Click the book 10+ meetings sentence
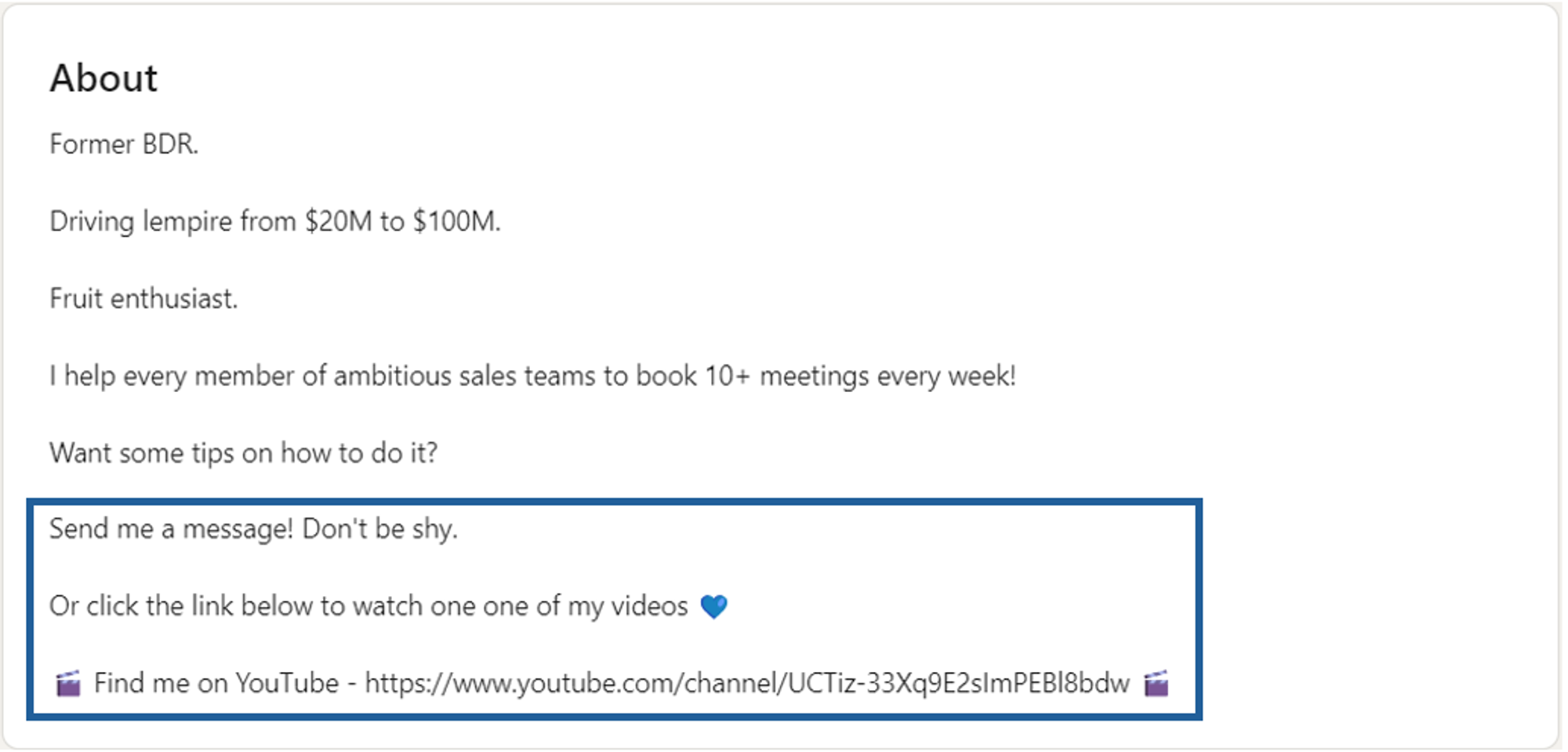Image resolution: width=1568 pixels, height=752 pixels. 532,376
